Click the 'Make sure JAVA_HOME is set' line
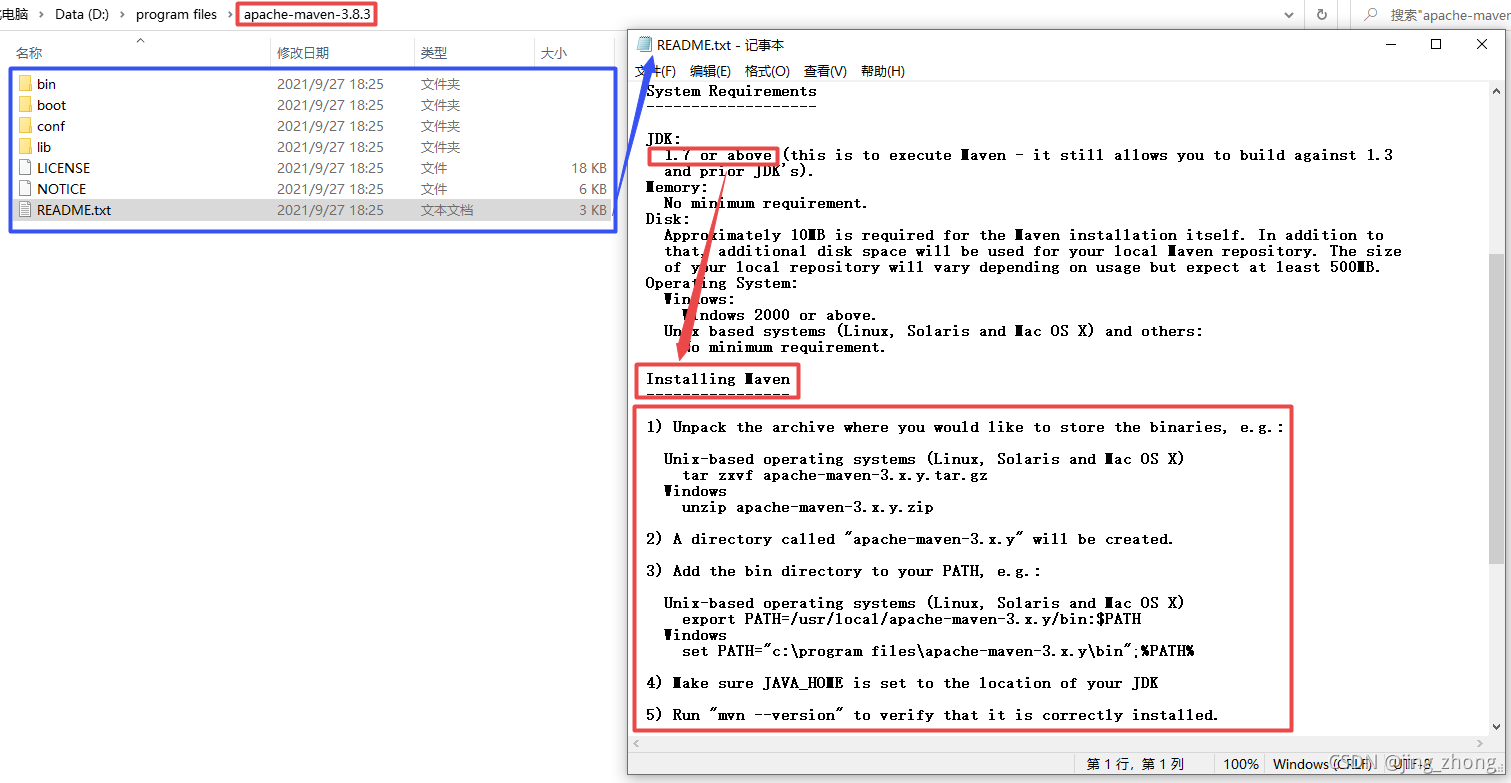 (x=902, y=683)
